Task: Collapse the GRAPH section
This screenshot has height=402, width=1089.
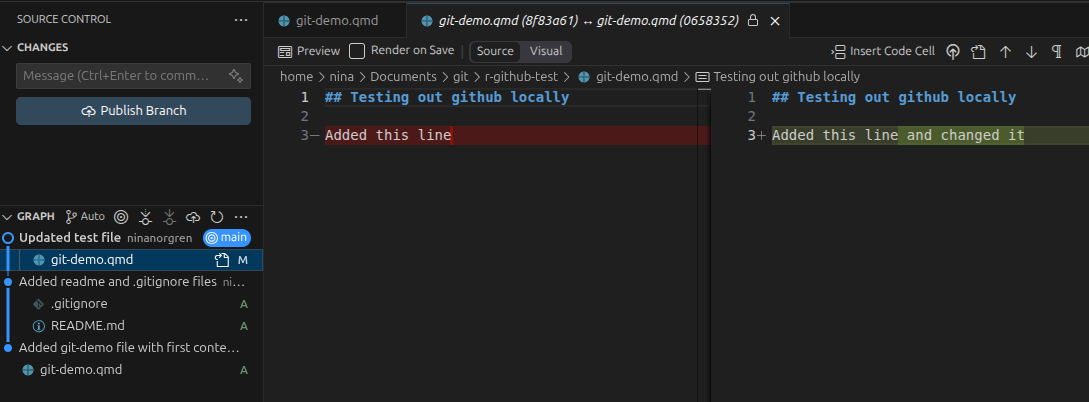Action: point(8,217)
